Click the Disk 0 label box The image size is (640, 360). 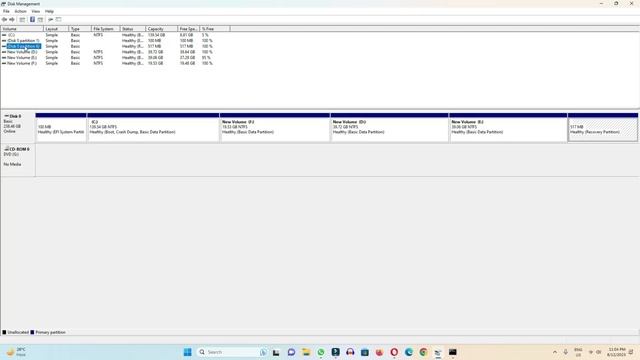18,127
